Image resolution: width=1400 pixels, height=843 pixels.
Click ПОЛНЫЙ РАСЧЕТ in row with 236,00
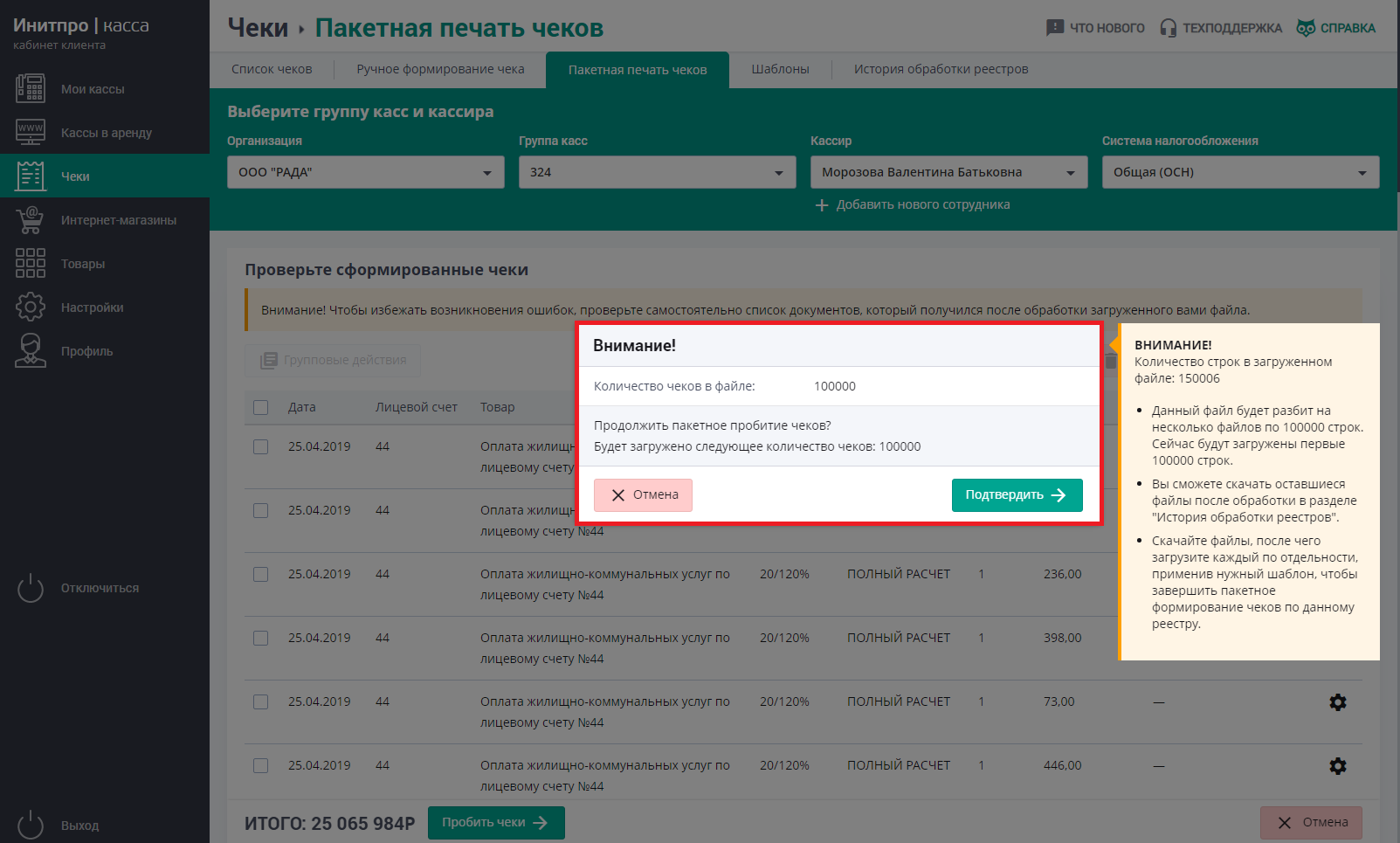pyautogui.click(x=899, y=574)
